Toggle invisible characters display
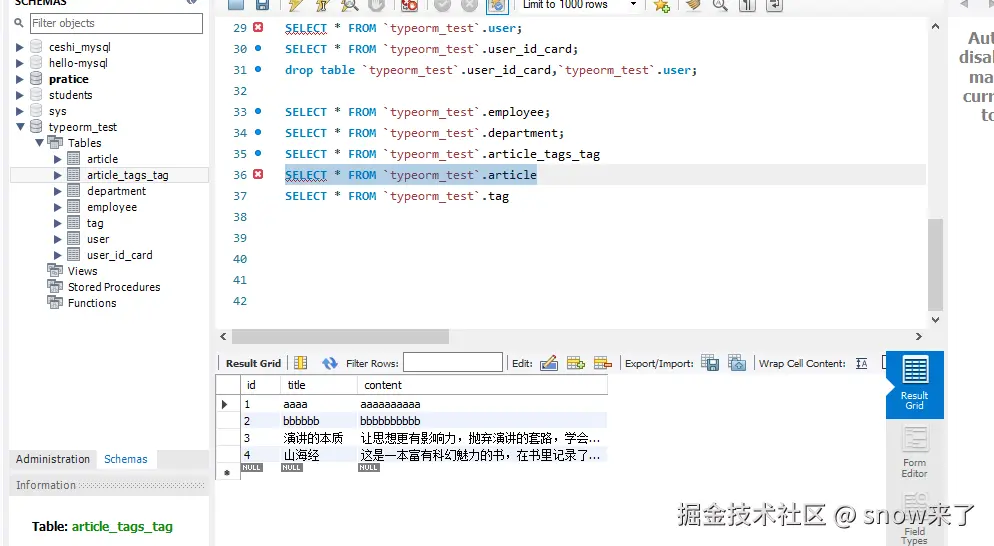 [747, 5]
